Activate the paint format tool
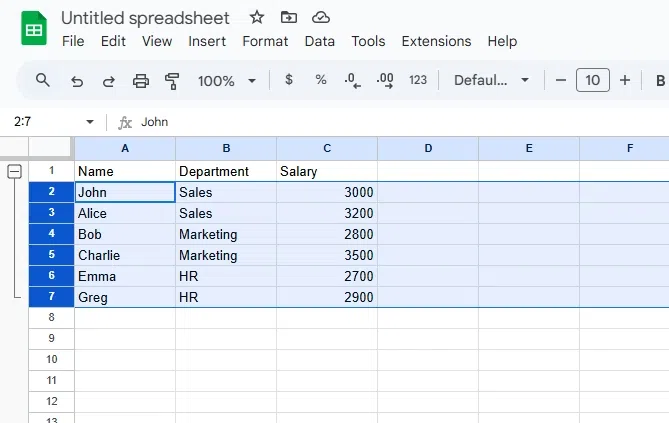 (172, 80)
